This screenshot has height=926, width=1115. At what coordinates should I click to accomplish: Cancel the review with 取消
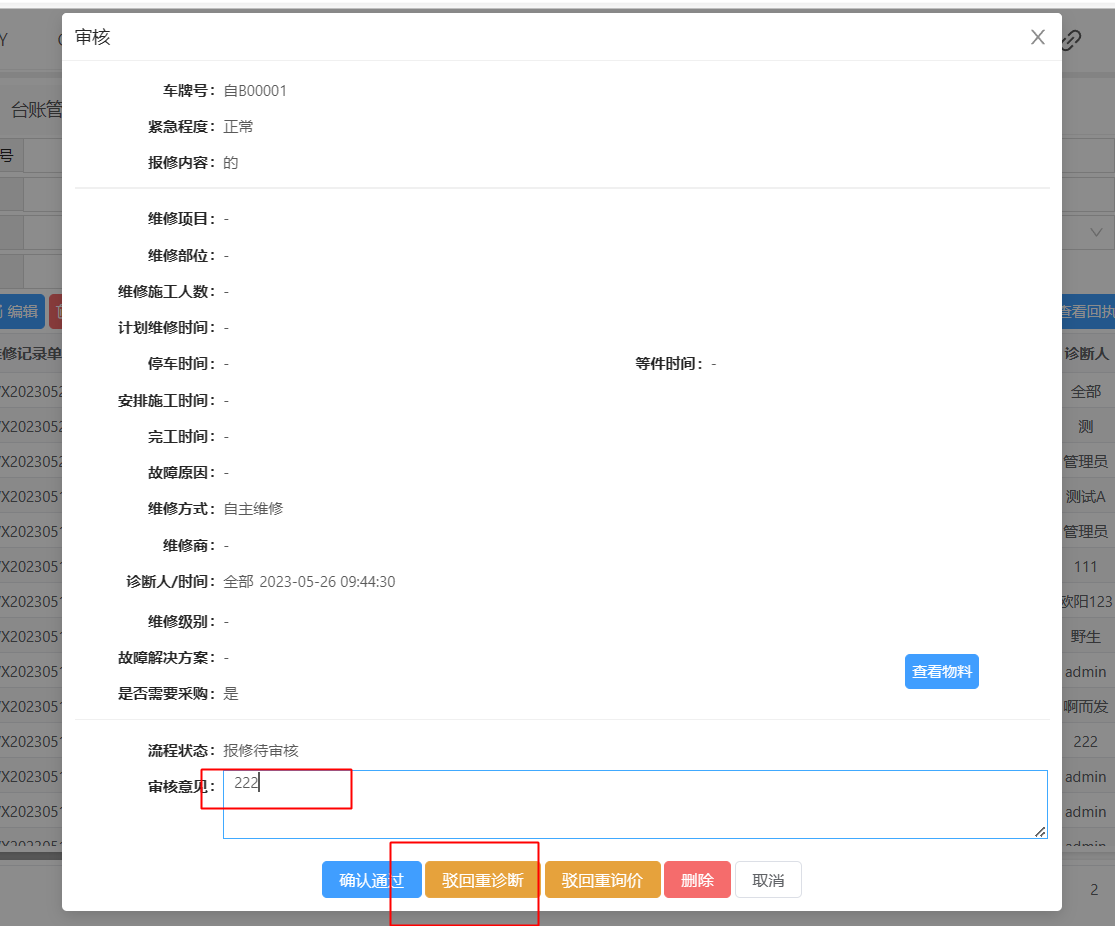(x=768, y=880)
